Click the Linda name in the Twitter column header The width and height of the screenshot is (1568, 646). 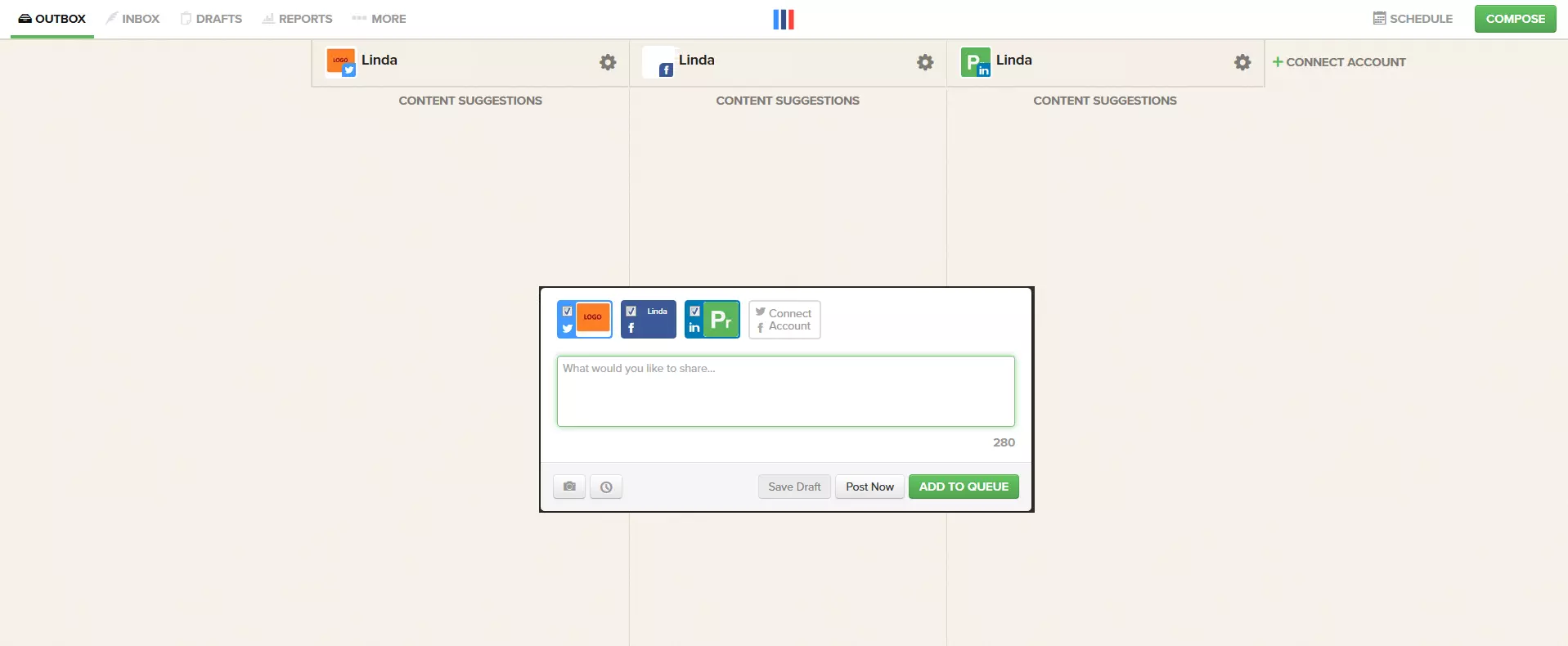click(380, 60)
